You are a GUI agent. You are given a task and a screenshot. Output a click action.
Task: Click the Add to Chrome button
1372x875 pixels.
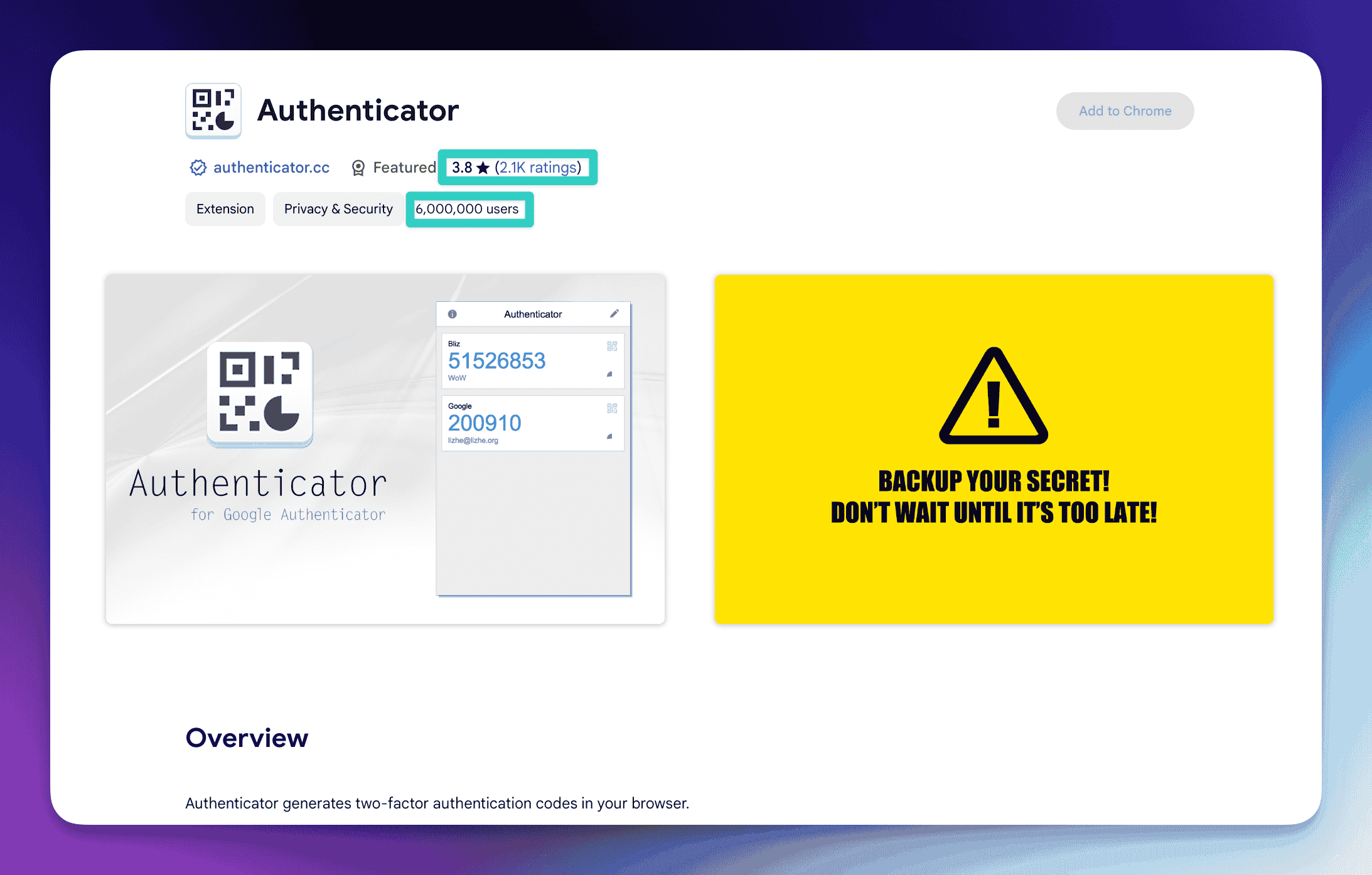pos(1124,110)
